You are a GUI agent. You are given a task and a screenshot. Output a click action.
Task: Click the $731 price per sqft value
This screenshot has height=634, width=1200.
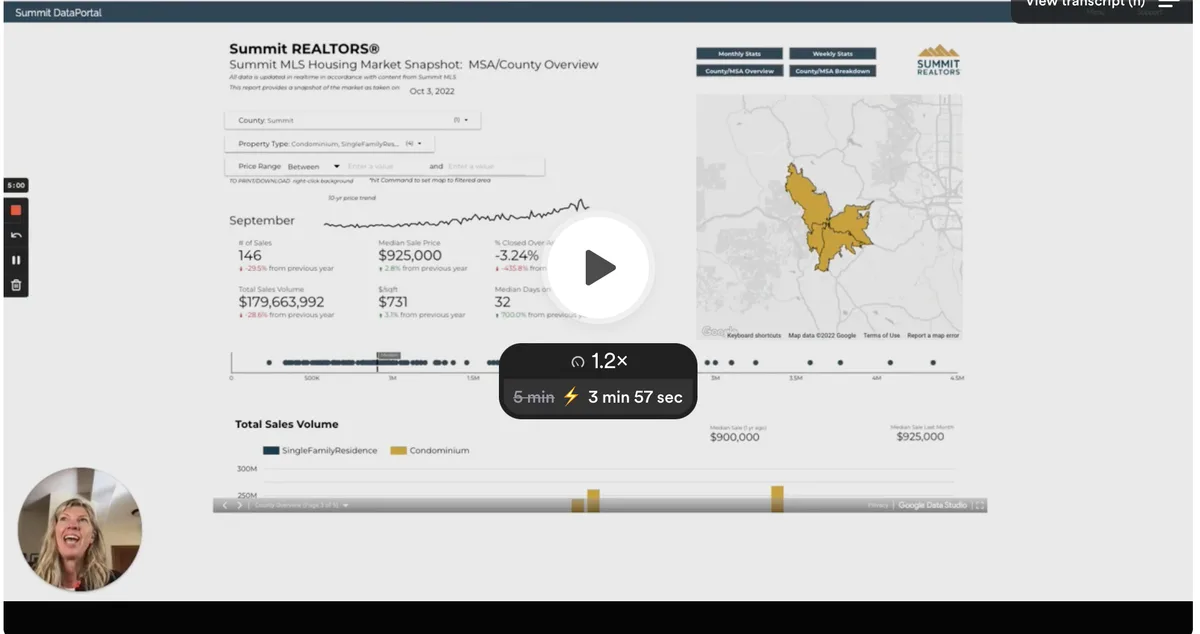[x=393, y=302]
